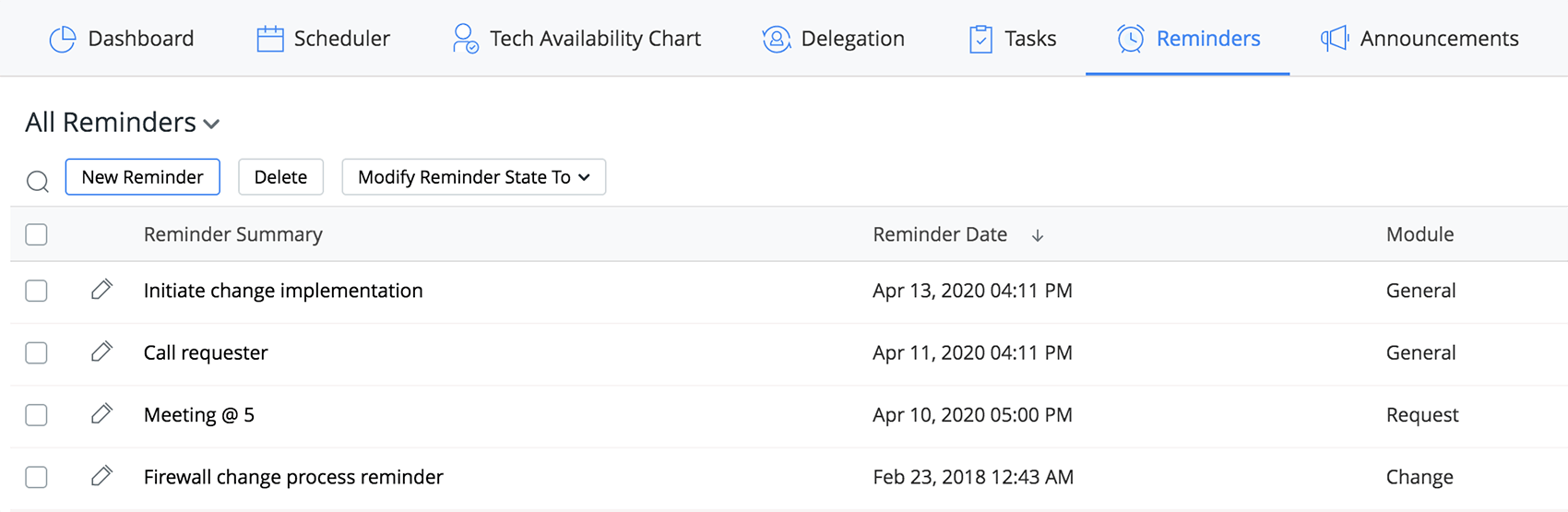The width and height of the screenshot is (1568, 512).
Task: Click the Announcements megaphone icon
Action: (x=1334, y=39)
